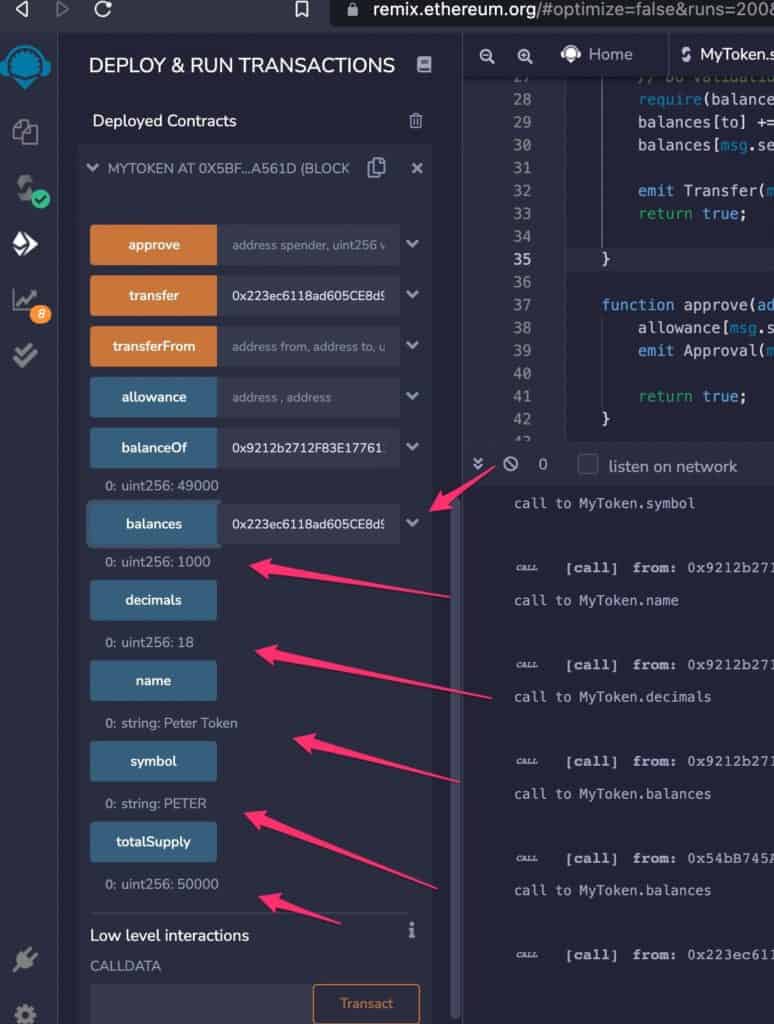
Task: Focus the balanceOf address input
Action: (x=308, y=447)
